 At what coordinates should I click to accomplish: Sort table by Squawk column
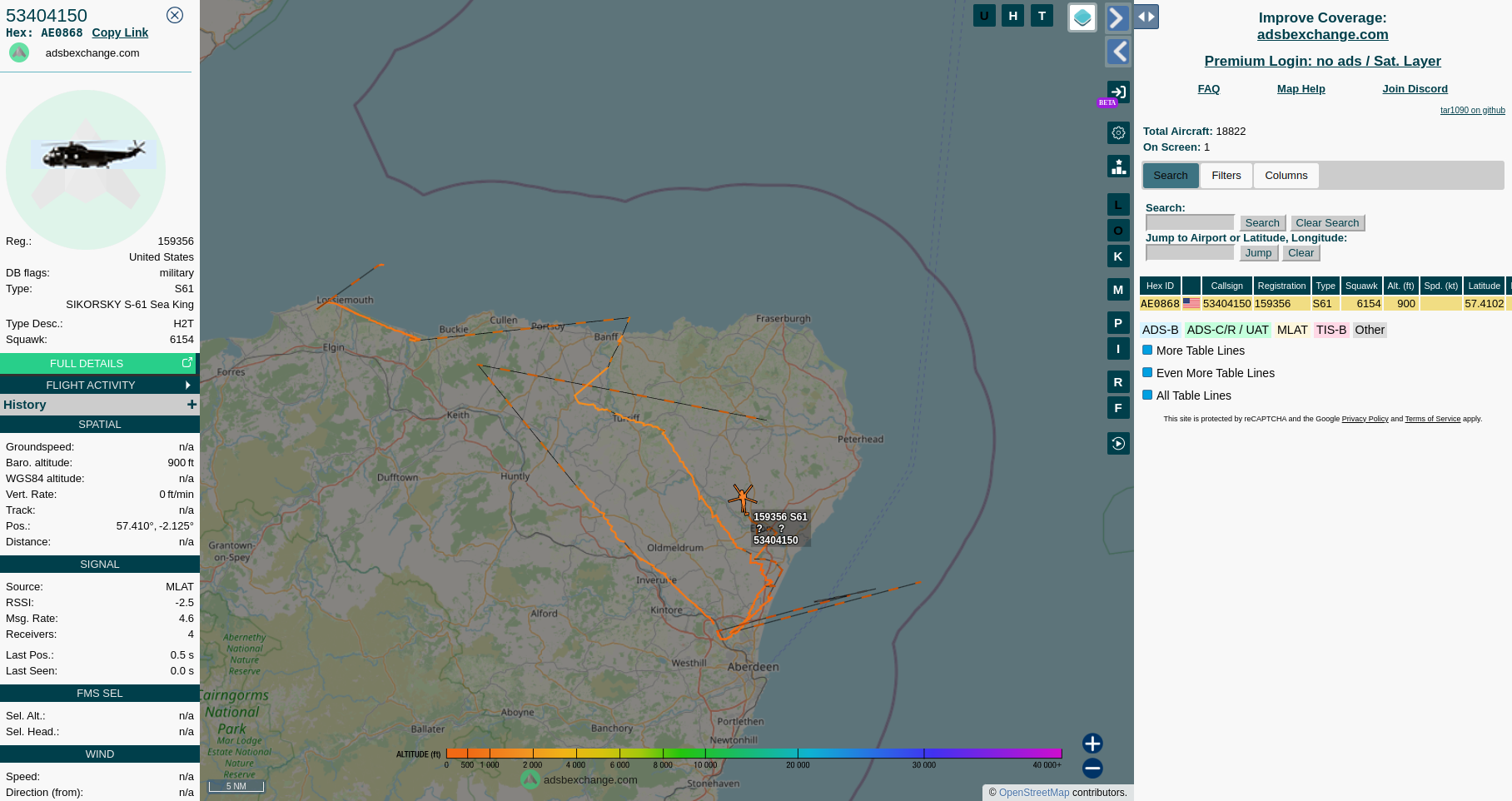(1361, 286)
